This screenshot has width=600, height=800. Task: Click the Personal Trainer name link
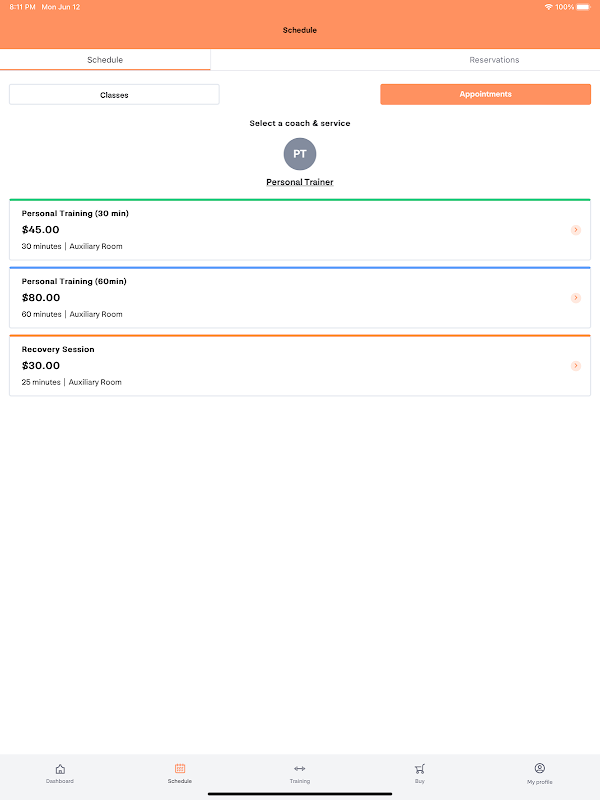click(300, 182)
